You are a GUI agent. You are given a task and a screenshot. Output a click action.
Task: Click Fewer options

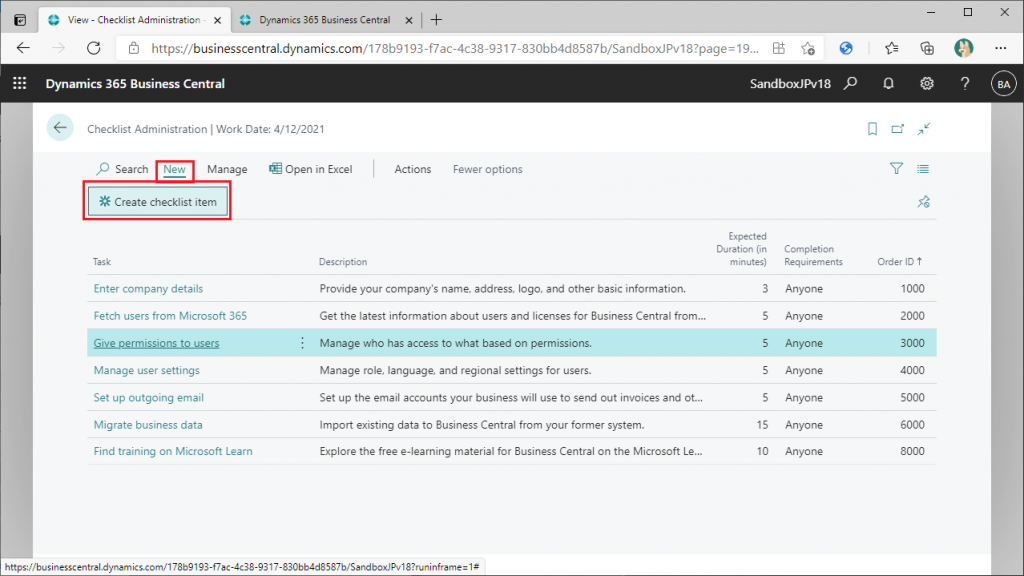pos(488,169)
